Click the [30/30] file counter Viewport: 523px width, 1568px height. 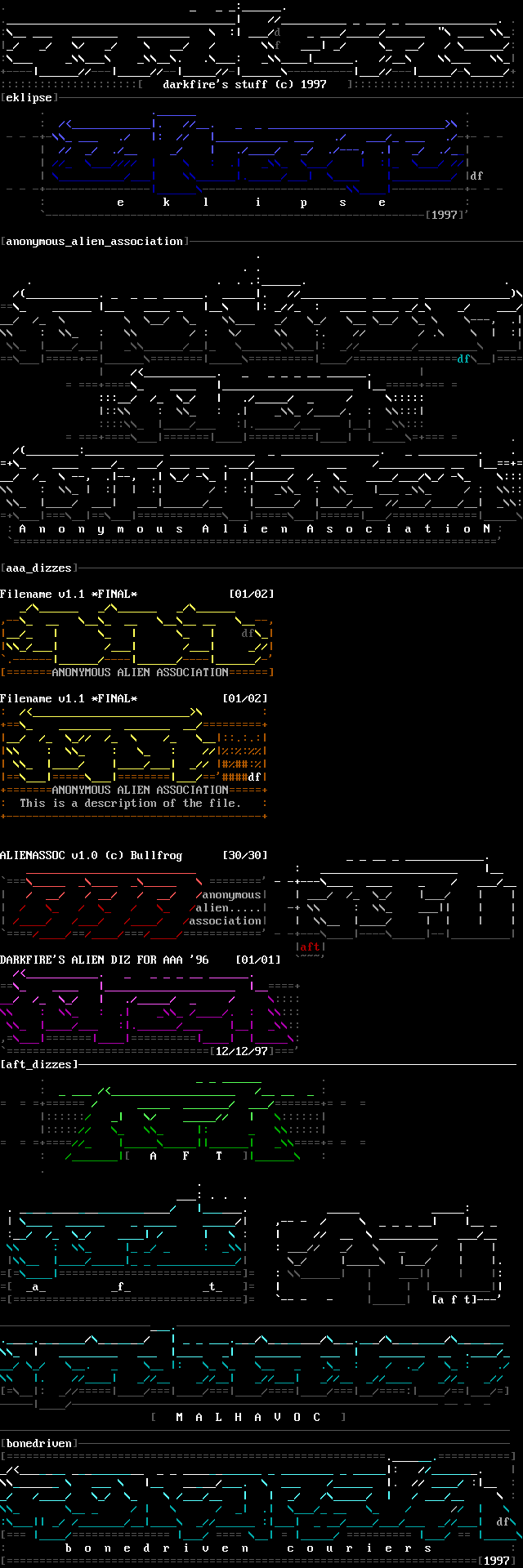(244, 855)
